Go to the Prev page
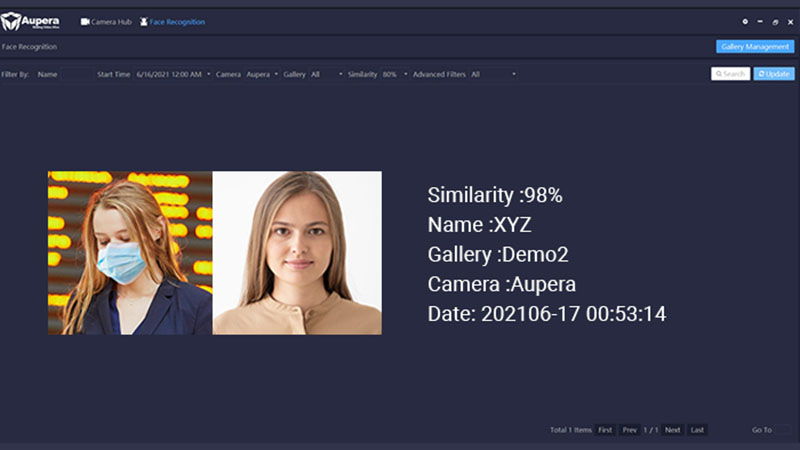Image resolution: width=800 pixels, height=450 pixels. point(630,430)
